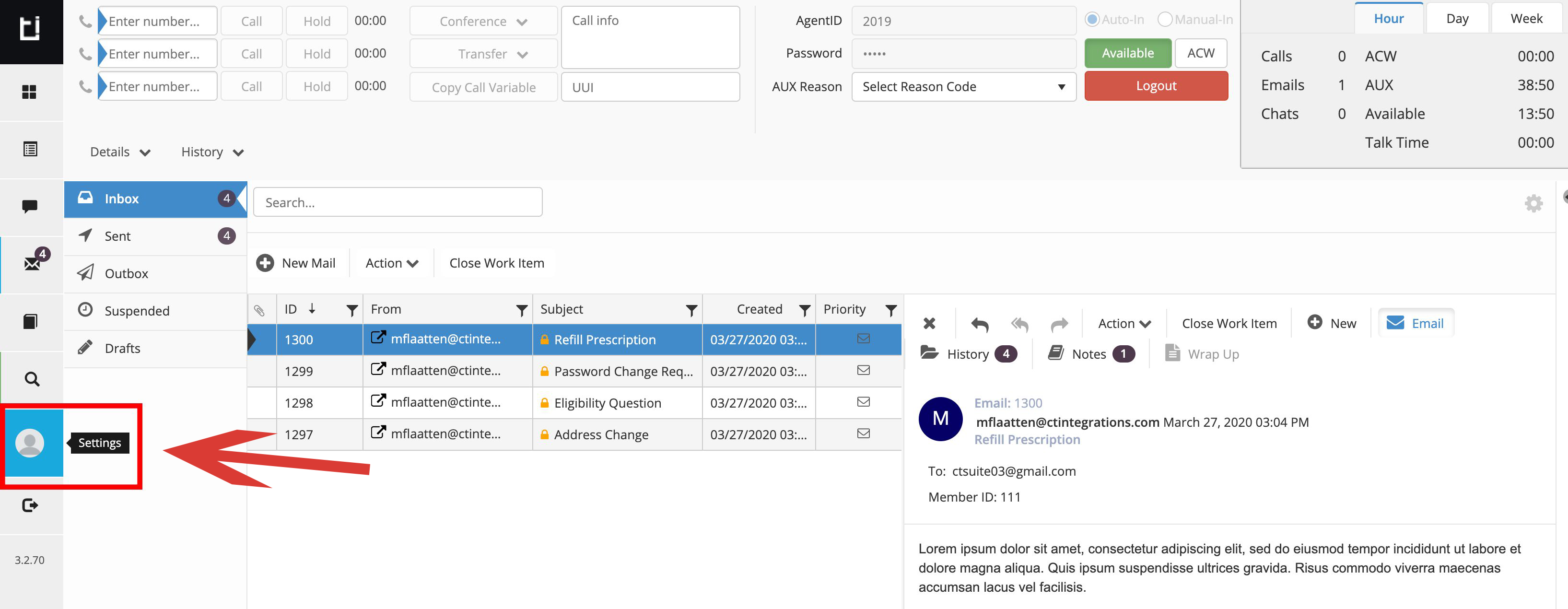Click the green Available button
This screenshot has width=1568, height=609.
[1127, 54]
